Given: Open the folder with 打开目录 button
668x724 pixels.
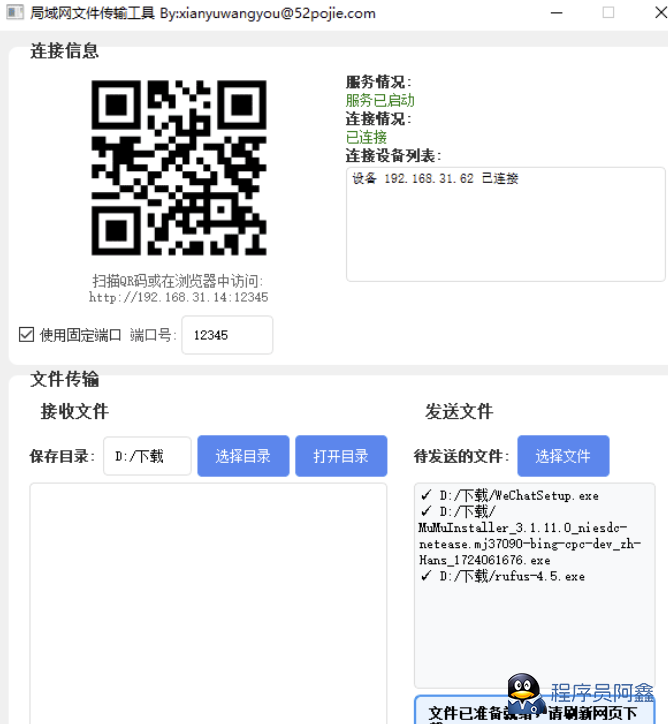Looking at the screenshot, I should [x=340, y=456].
